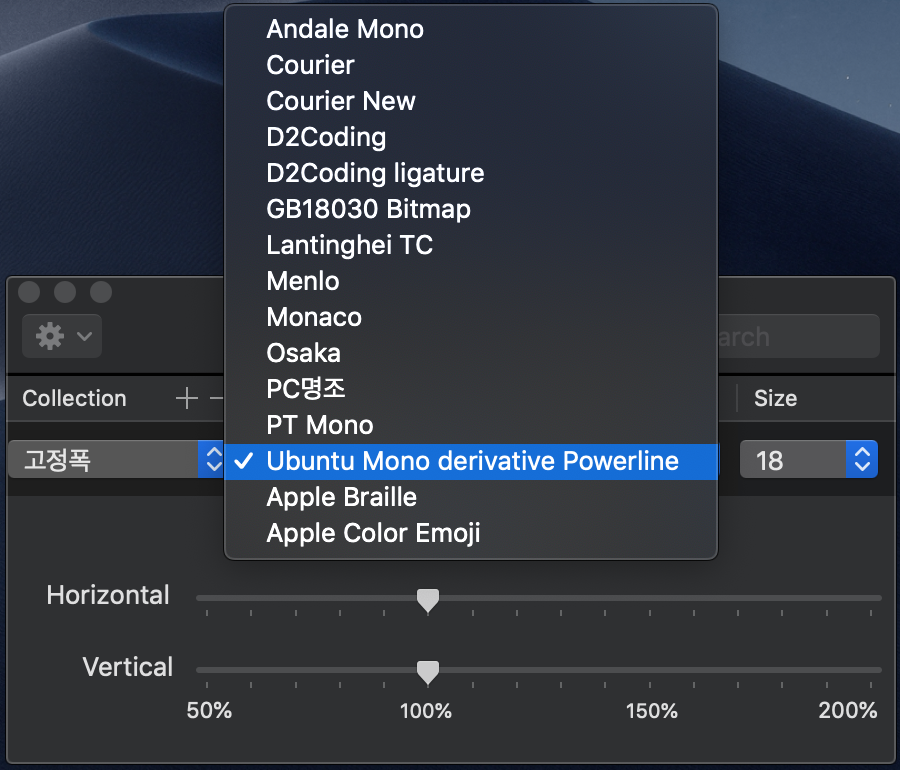Choose Apple Braille font

(x=471, y=497)
